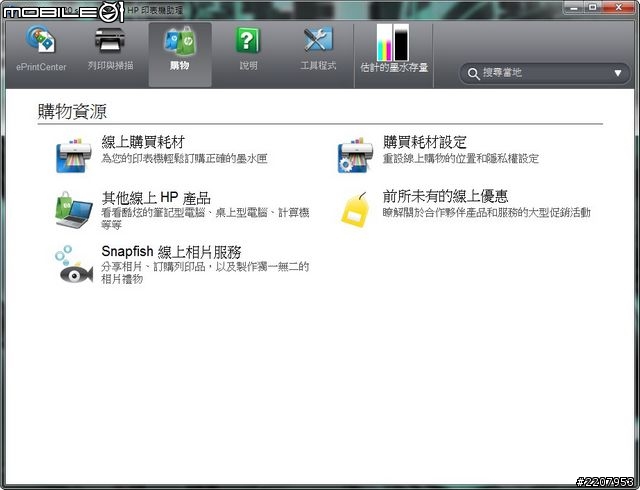Expand the search scope dropdown arrow

point(618,73)
